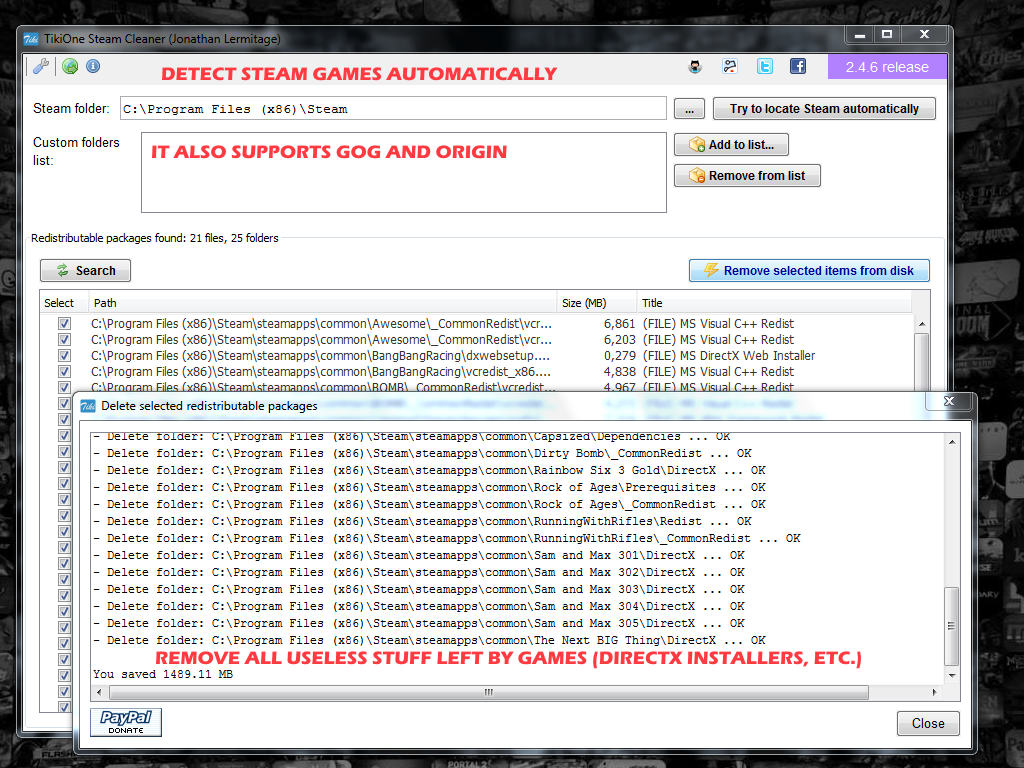
Task: Open the Facebook icon link
Action: coord(797,66)
